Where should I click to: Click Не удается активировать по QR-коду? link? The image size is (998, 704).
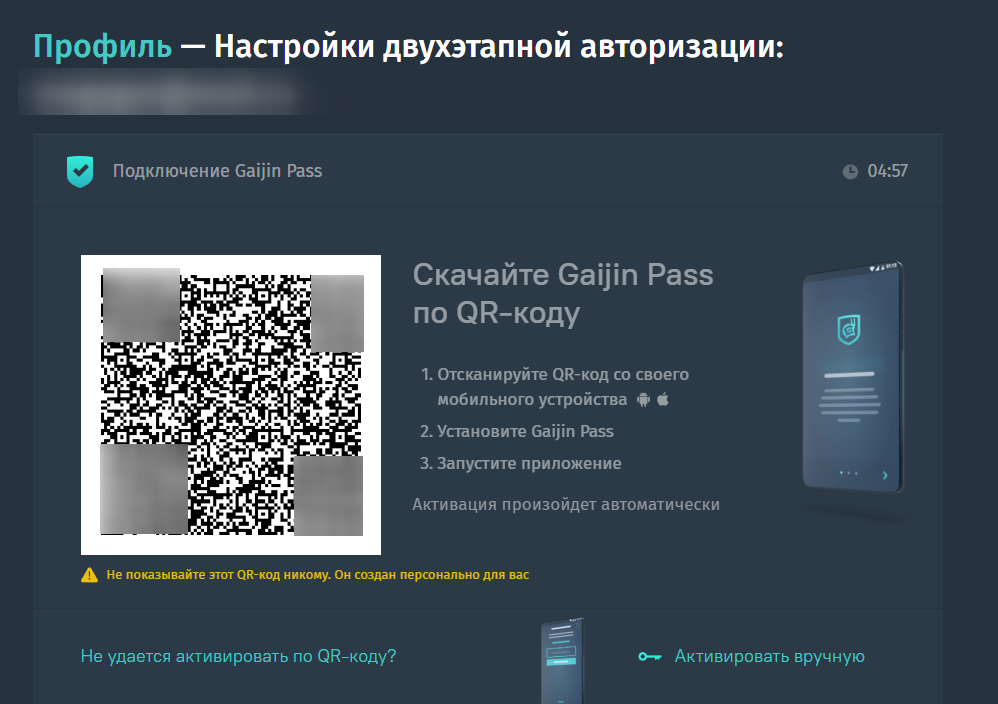click(x=238, y=656)
